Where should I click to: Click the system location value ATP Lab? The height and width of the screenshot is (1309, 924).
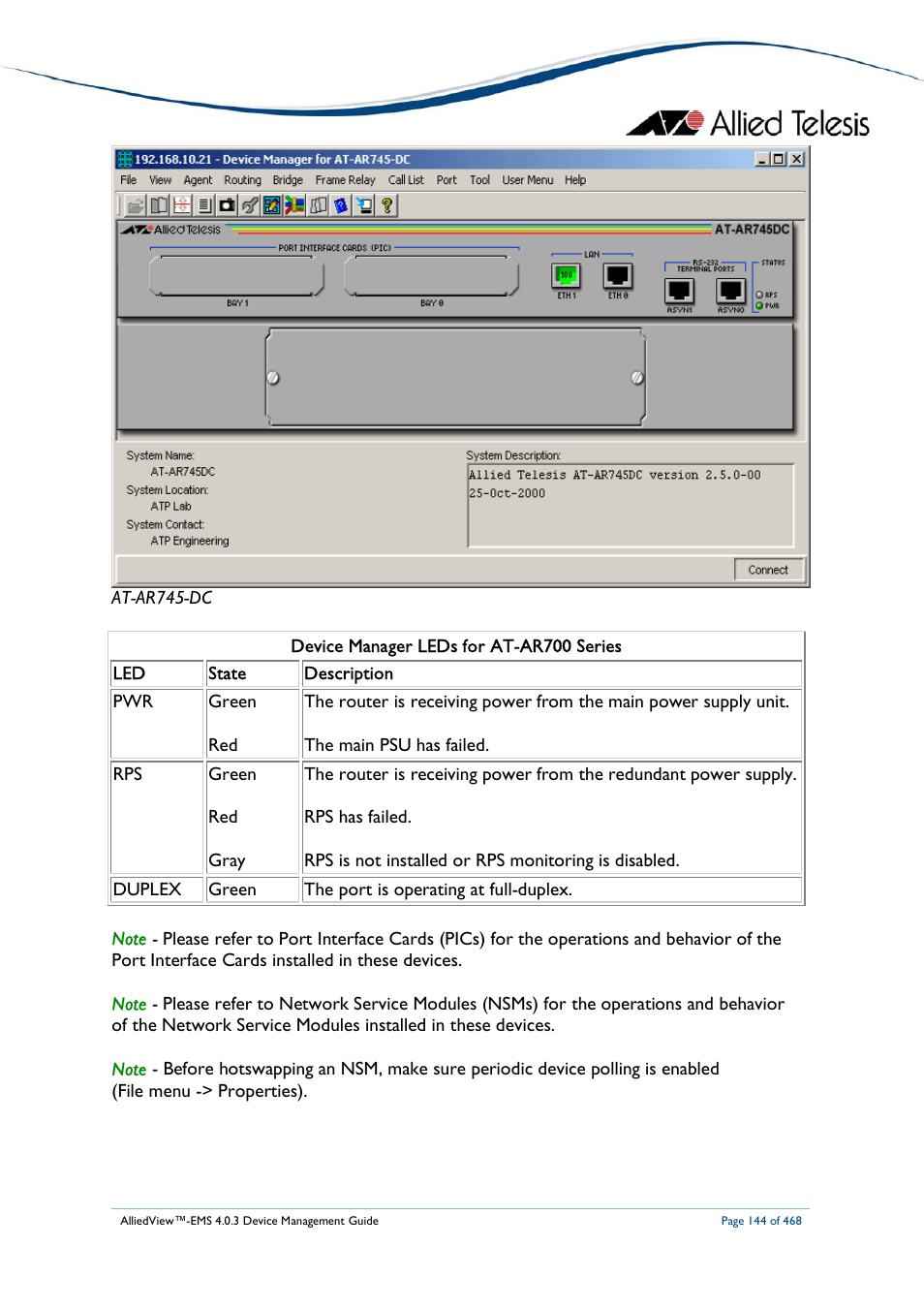click(170, 507)
